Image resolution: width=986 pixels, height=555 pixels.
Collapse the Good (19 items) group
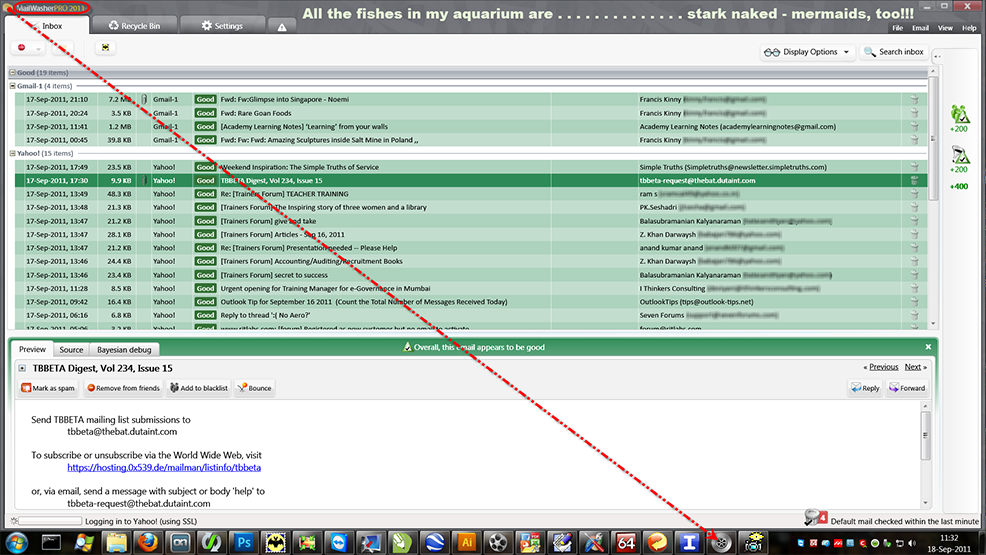[x=13, y=72]
